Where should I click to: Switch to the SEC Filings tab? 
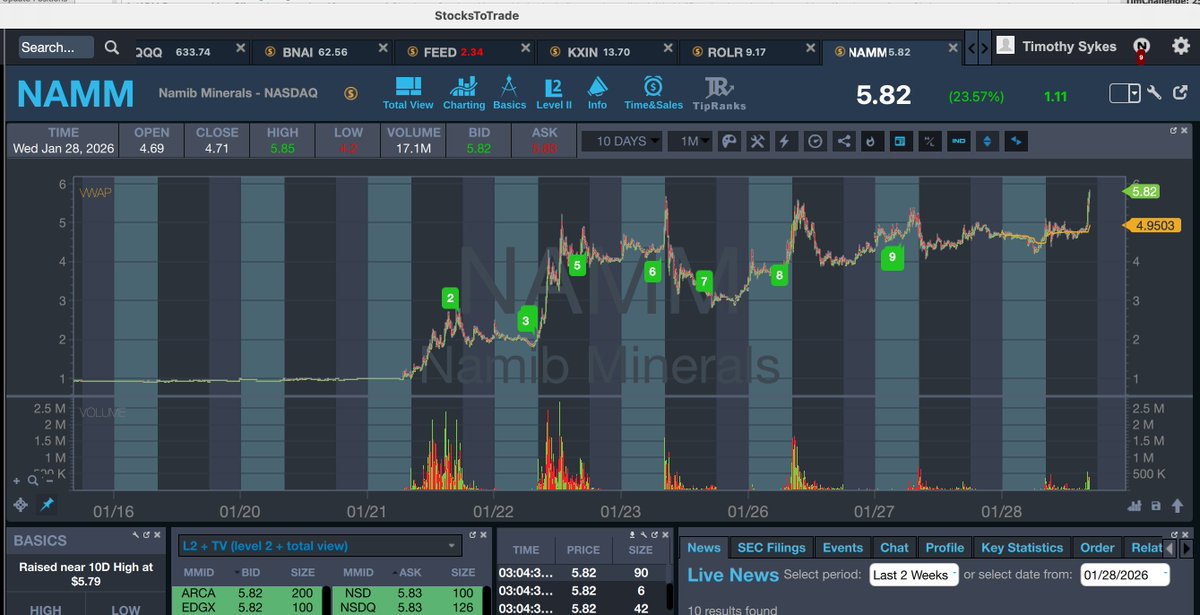tap(771, 547)
